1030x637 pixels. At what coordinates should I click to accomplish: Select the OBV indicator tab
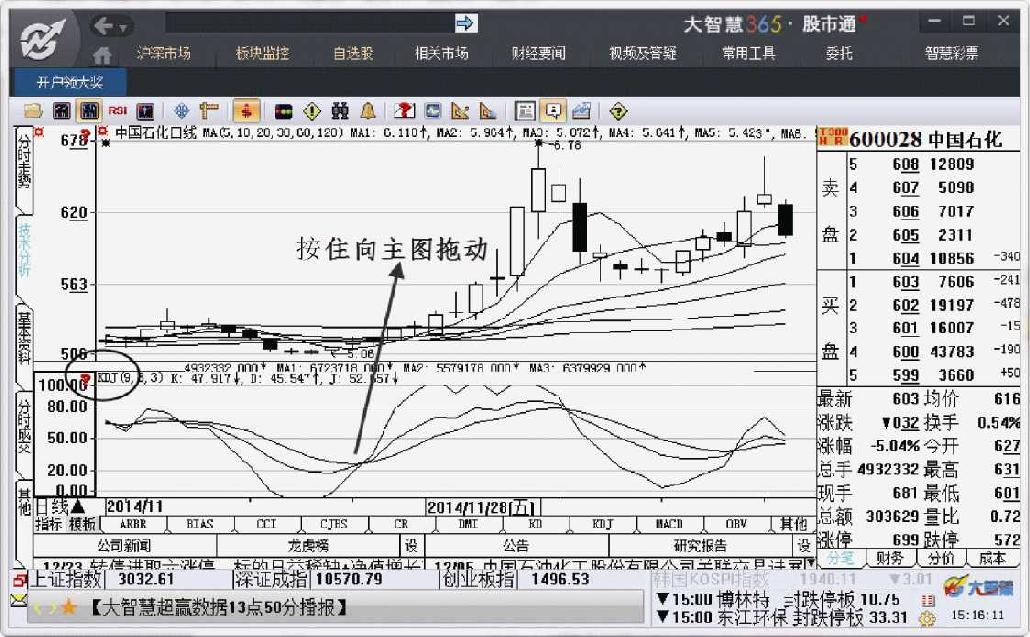(736, 524)
